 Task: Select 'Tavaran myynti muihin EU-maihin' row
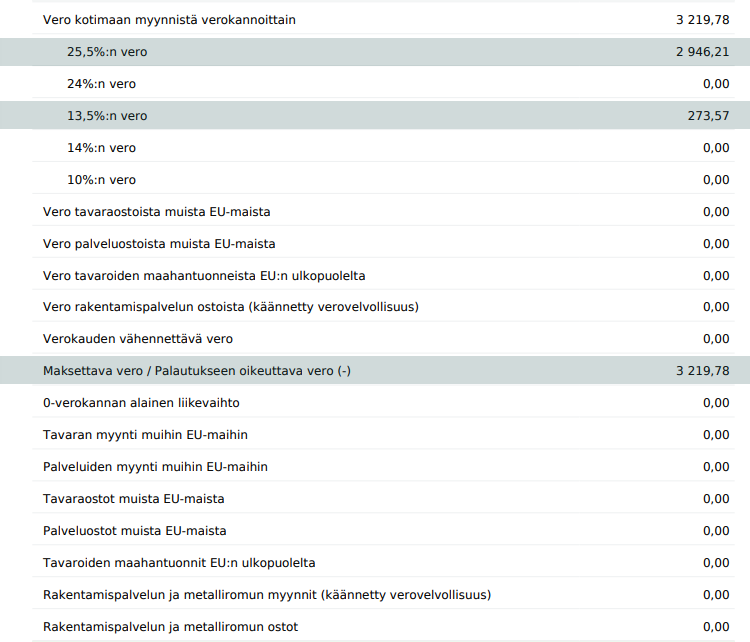(145, 435)
